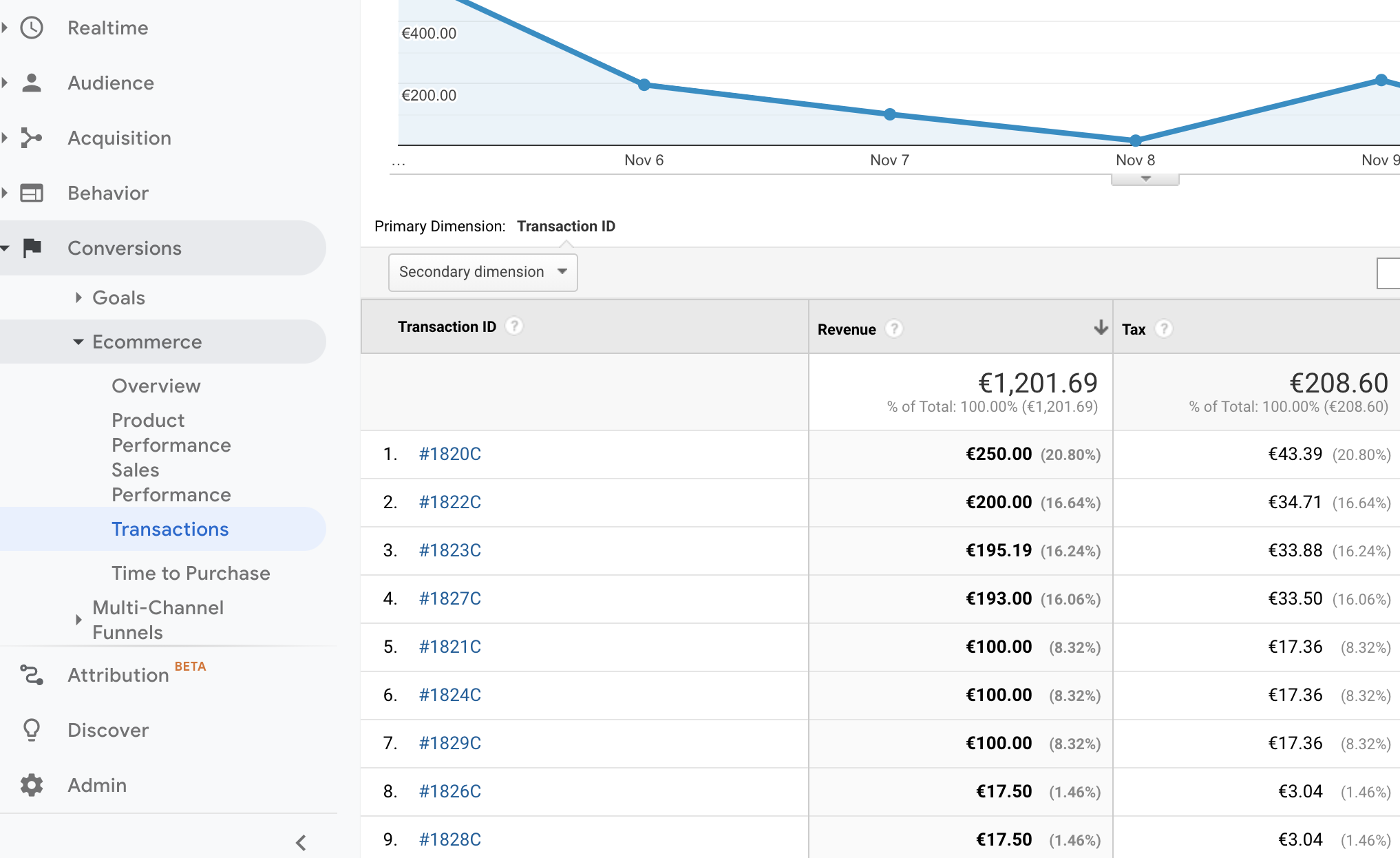This screenshot has height=858, width=1400.
Task: Click the Acquisition branching arrows icon
Action: [32, 138]
